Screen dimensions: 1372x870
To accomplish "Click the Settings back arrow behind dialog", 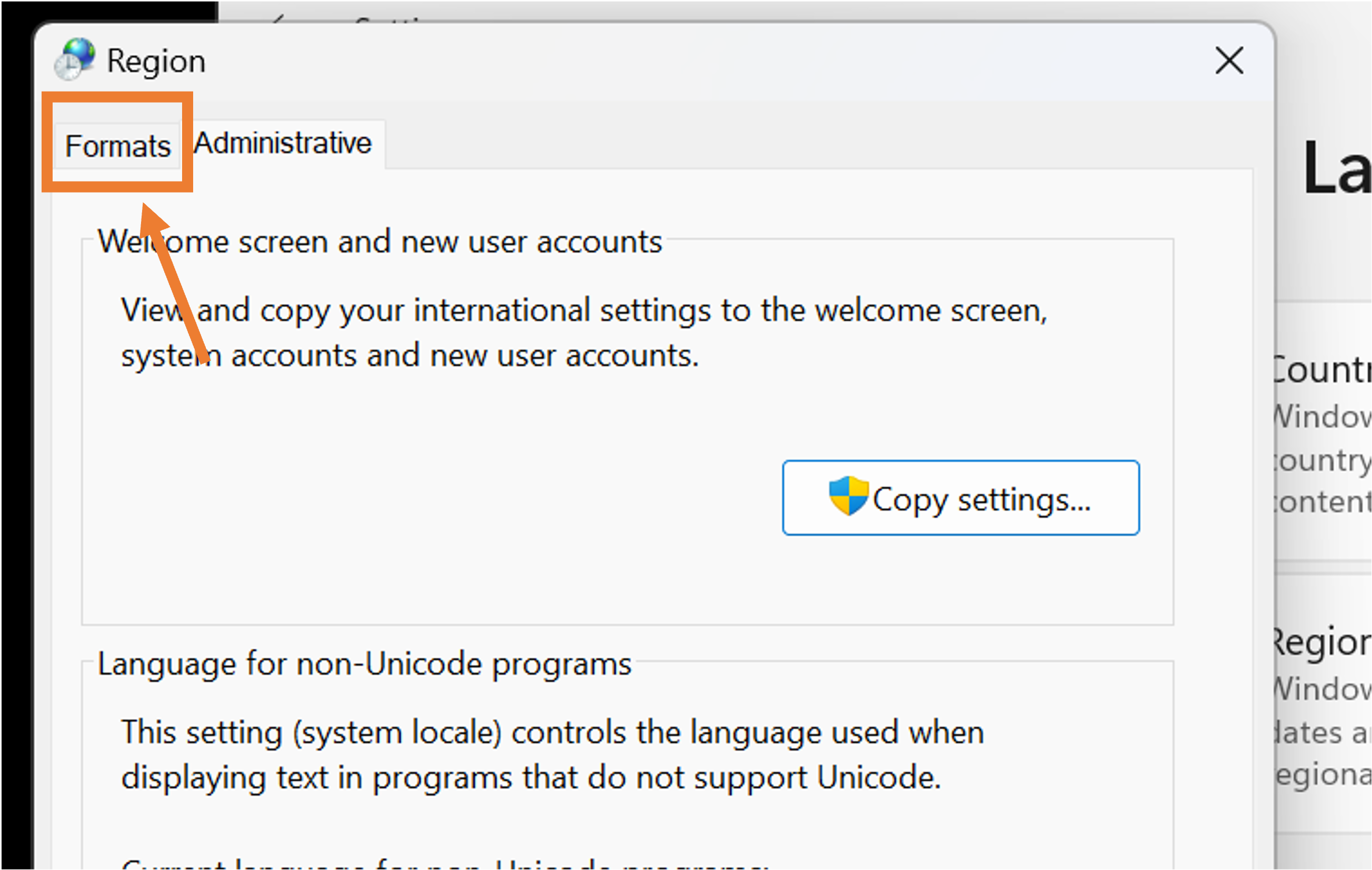I will point(277,19).
